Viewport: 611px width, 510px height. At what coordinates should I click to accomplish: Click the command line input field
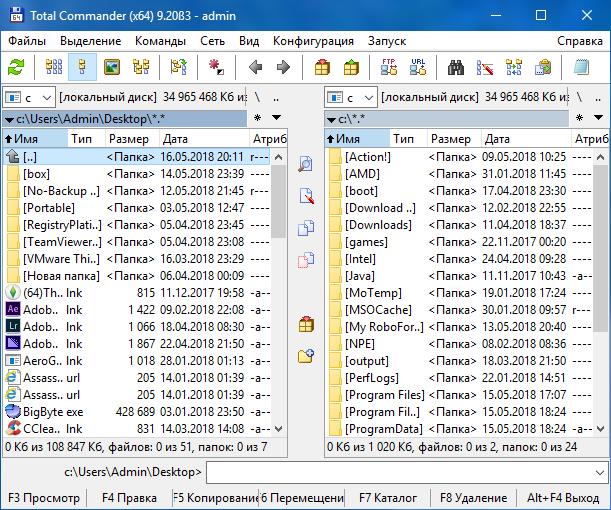tap(398, 471)
